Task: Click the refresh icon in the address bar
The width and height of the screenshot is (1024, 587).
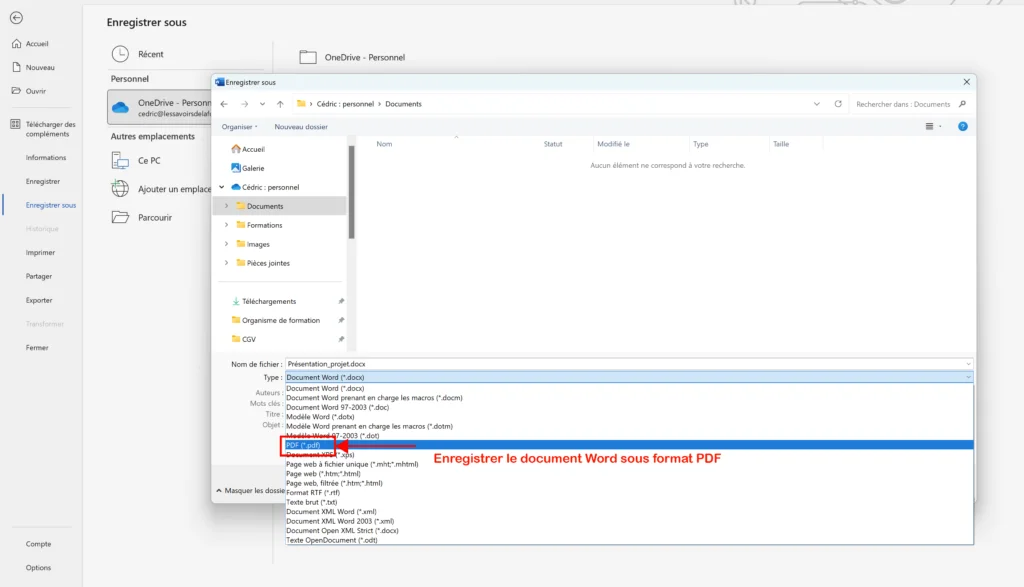Action: pos(837,103)
